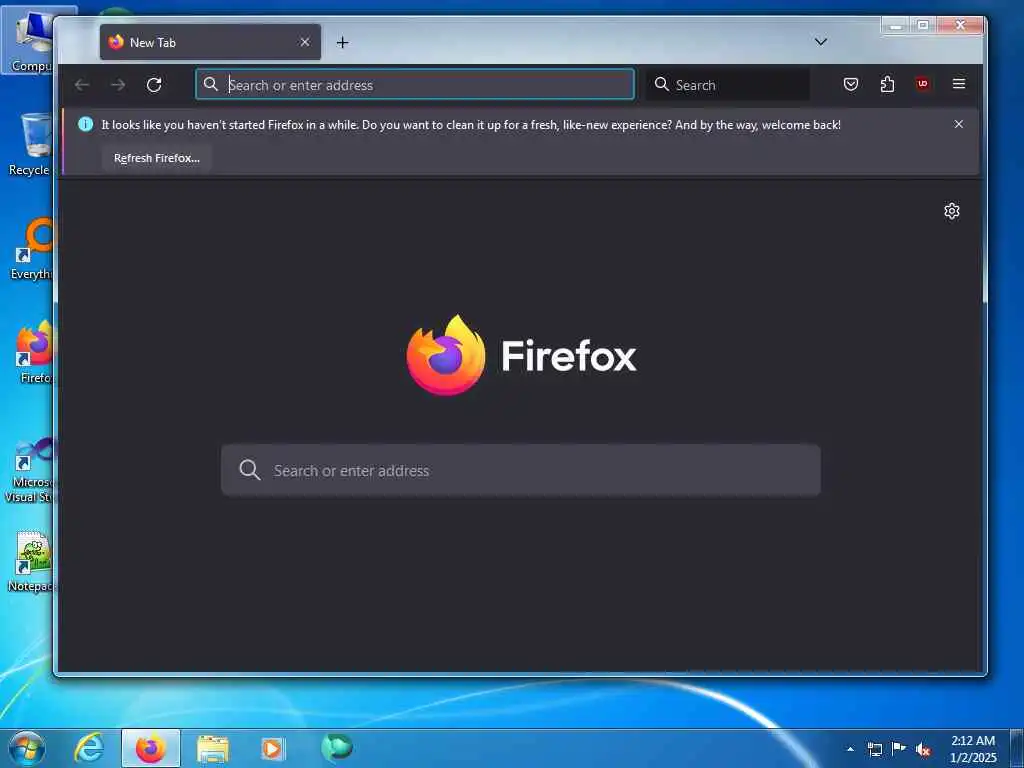
Task: Select the Notepad++ desktop shortcut
Action: click(x=30, y=562)
